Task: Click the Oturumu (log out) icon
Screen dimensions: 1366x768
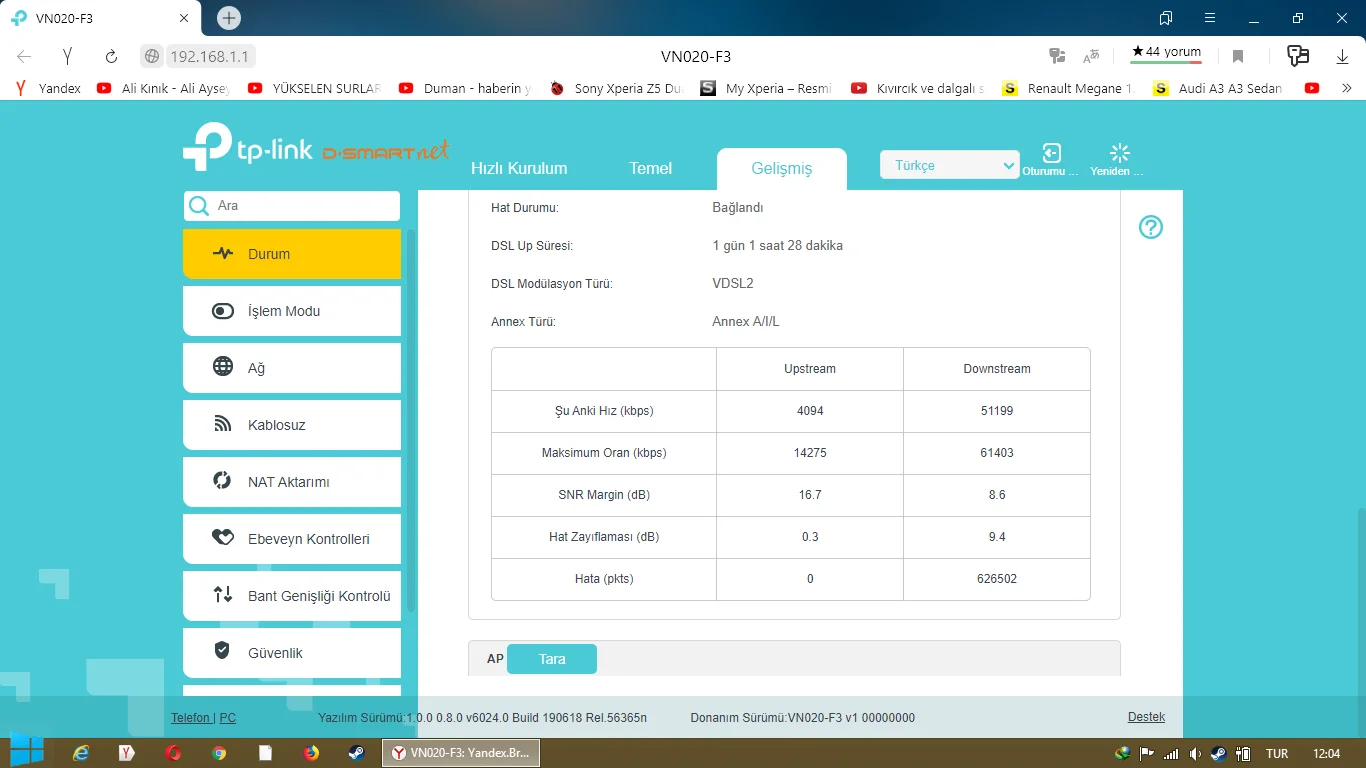Action: point(1051,153)
